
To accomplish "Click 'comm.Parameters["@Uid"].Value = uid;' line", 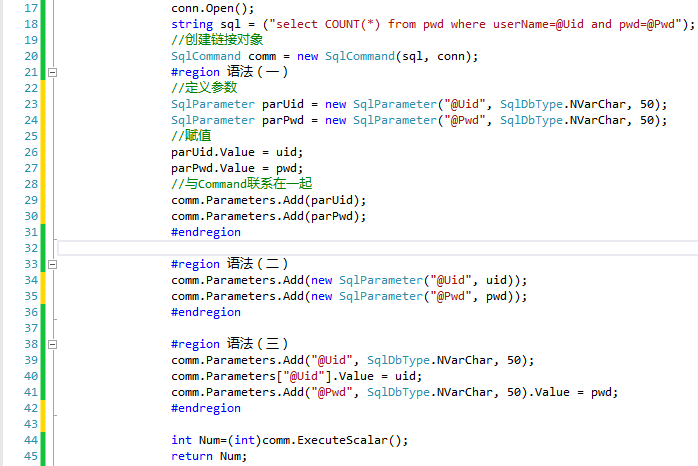I will [x=296, y=376].
